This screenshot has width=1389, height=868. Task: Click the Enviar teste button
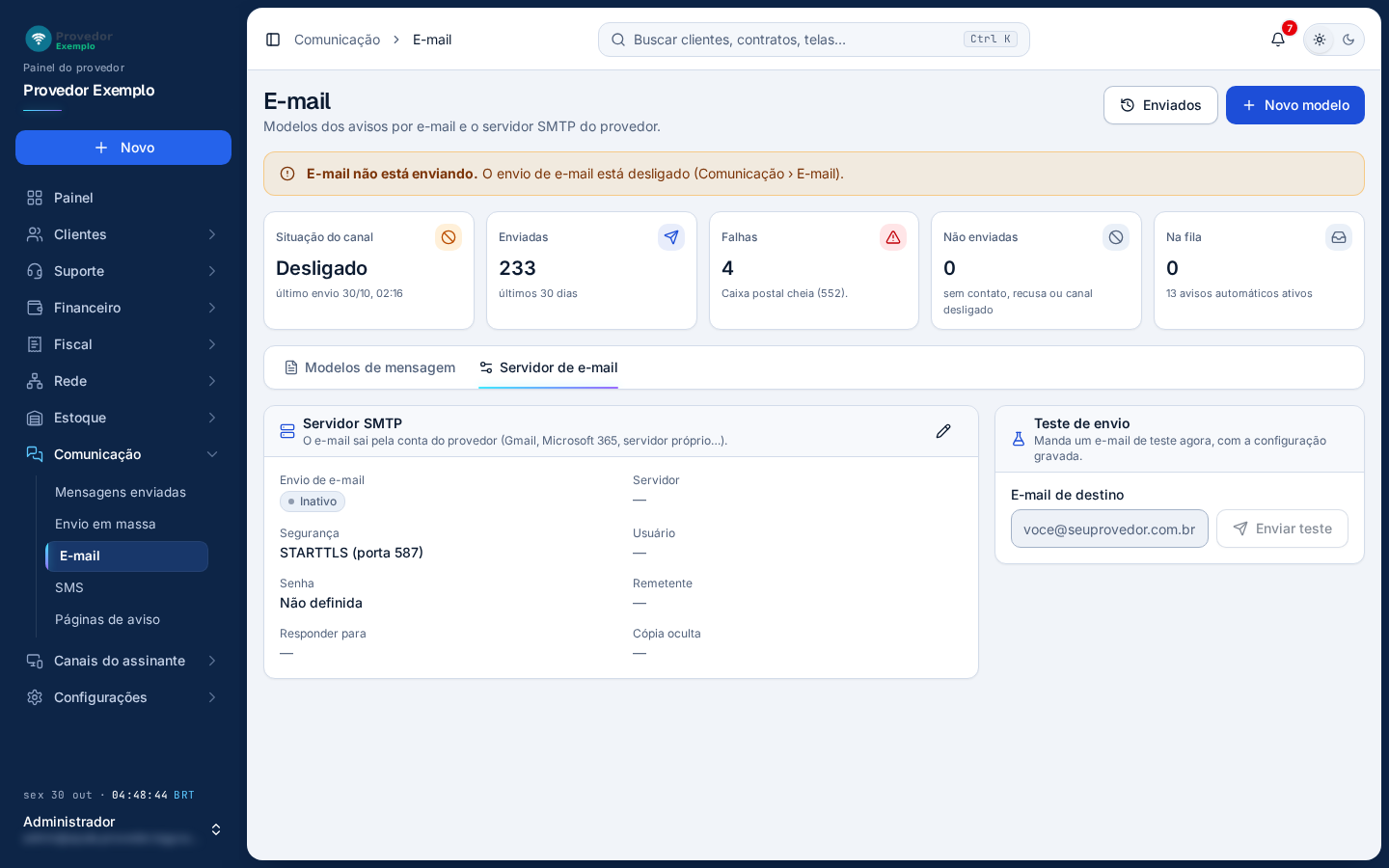[x=1282, y=529]
